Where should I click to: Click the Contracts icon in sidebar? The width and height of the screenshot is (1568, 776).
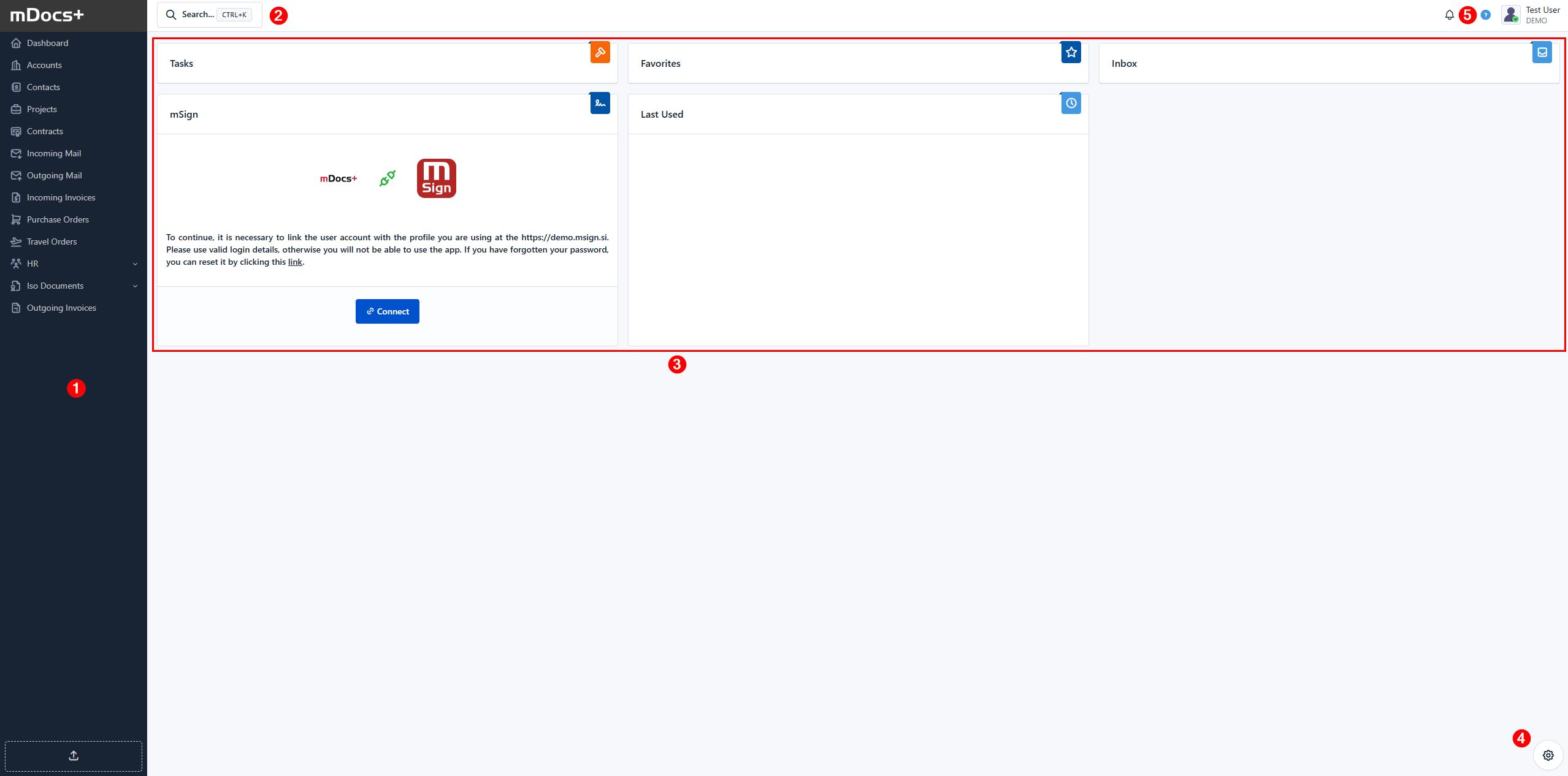pyautogui.click(x=16, y=131)
